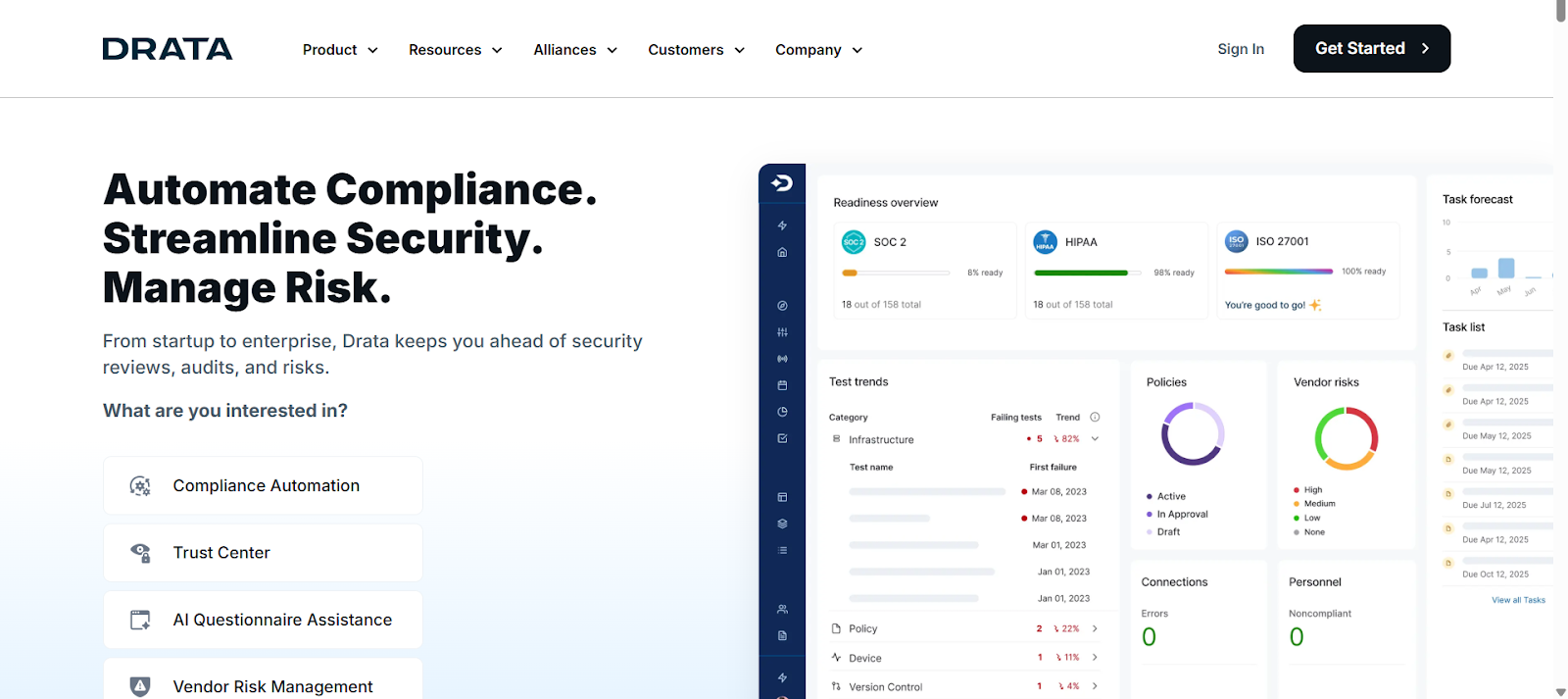
Task: Click the "Due Jul 12, 2025" task date
Action: (1494, 505)
